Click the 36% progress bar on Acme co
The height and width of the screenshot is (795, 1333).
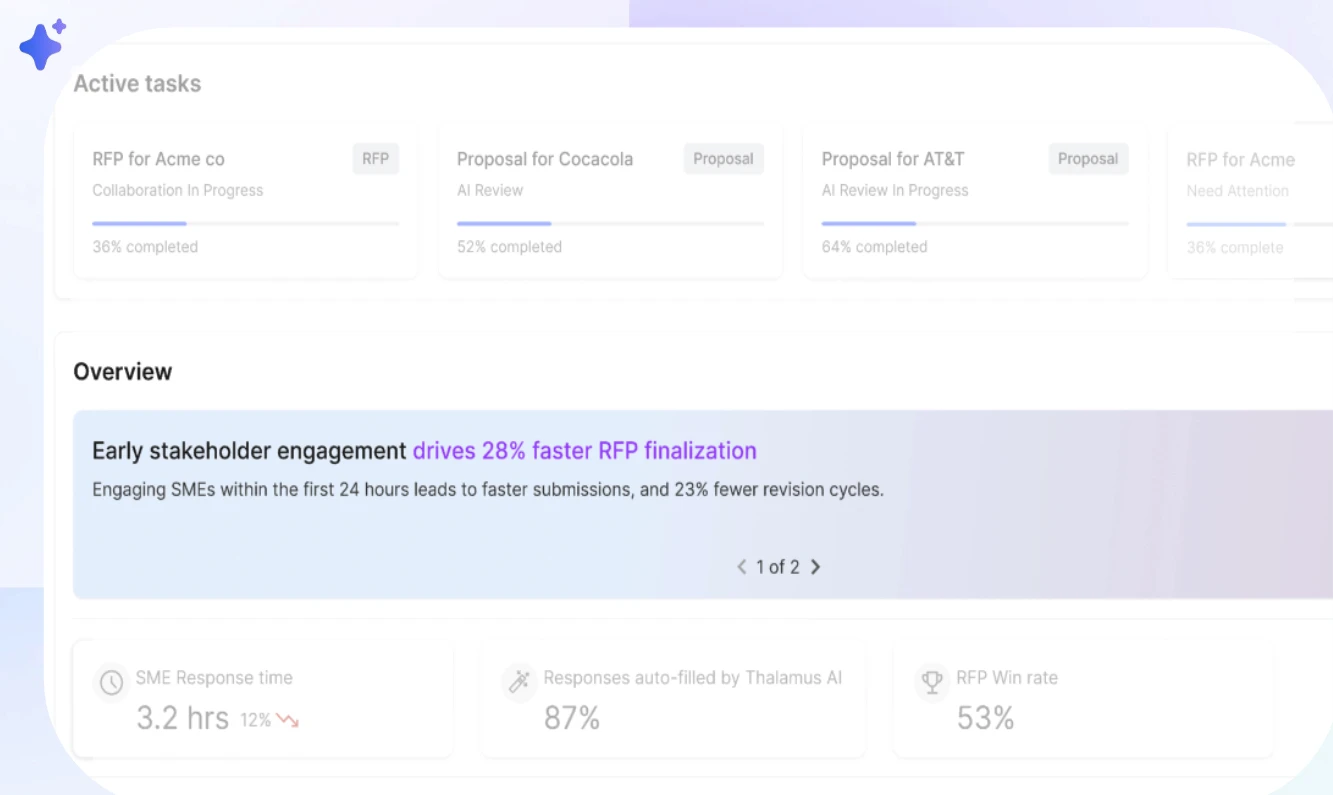(x=246, y=224)
